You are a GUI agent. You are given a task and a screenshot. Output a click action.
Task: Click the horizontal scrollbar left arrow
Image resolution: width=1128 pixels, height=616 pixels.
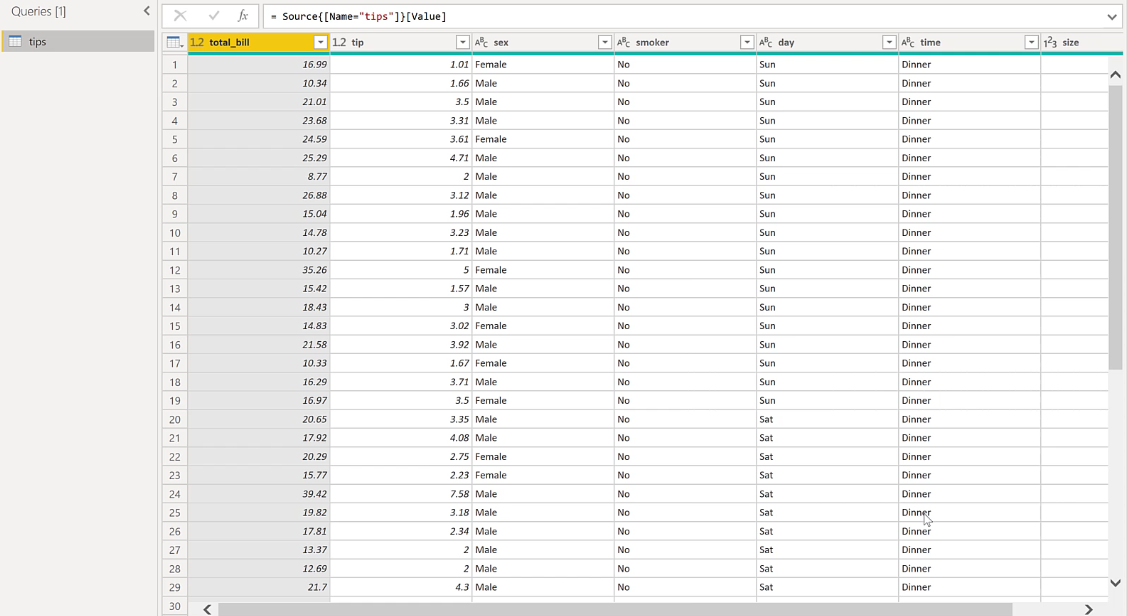(207, 610)
